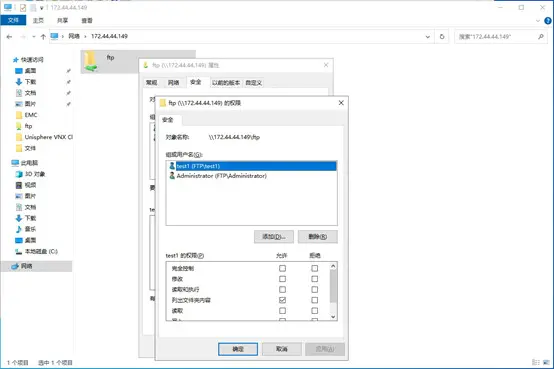Expand breadcrumb chevron after 网络

point(85,36)
